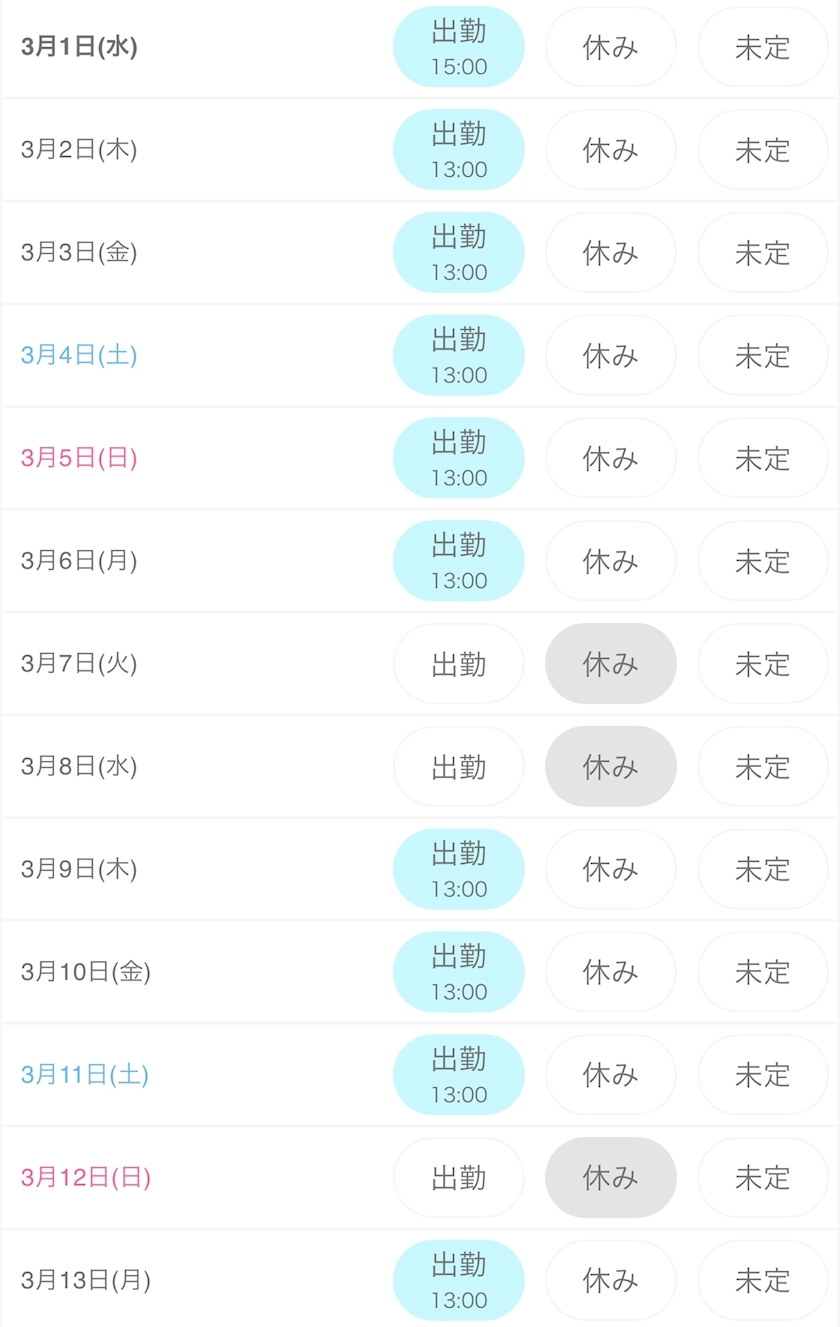Viewport: 840px width, 1327px height.
Task: Select 出勤 15:00 for 3月1日(水)
Action: click(x=459, y=47)
